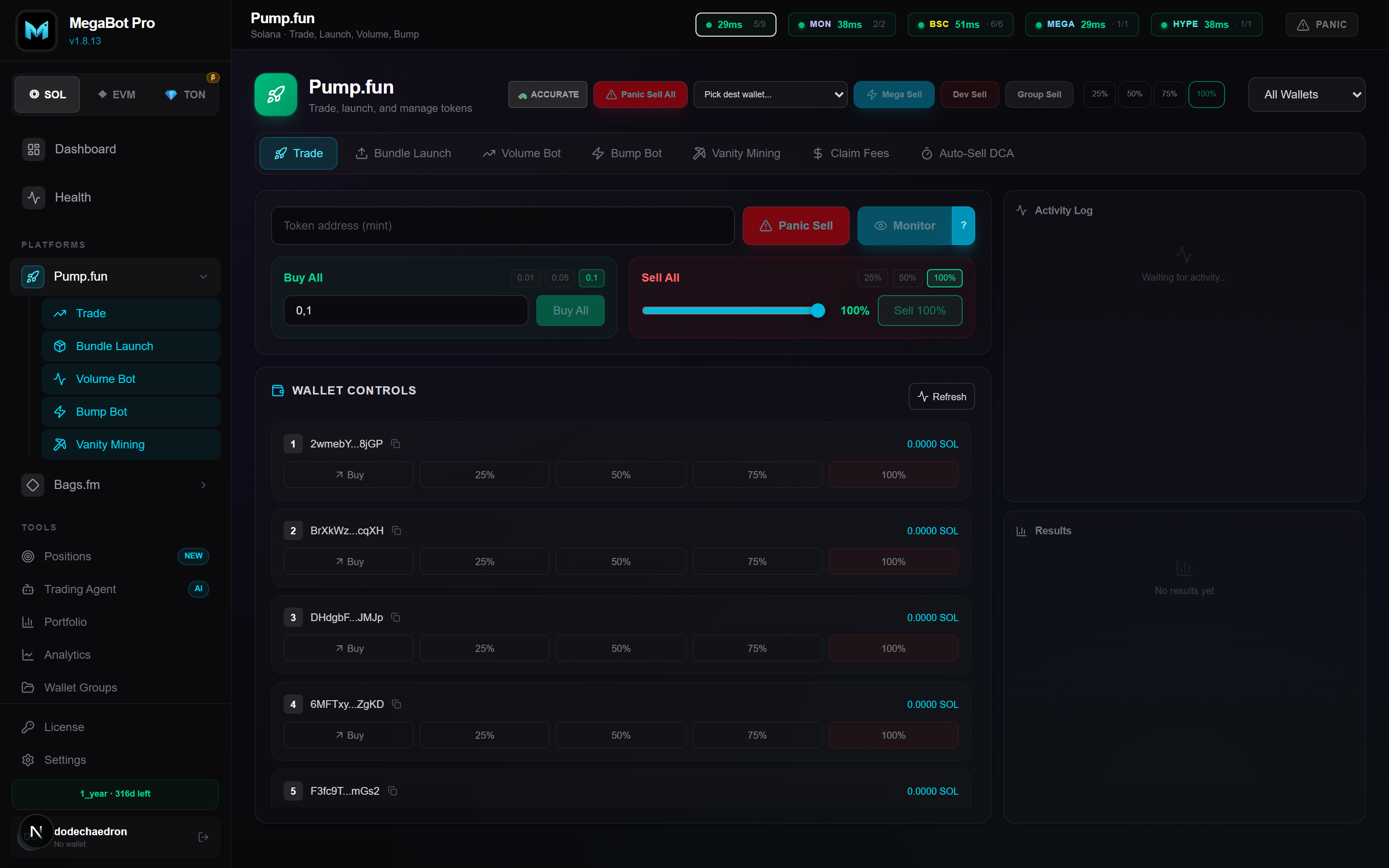Open sidebar Bundle Launch sub-item

coord(131,346)
